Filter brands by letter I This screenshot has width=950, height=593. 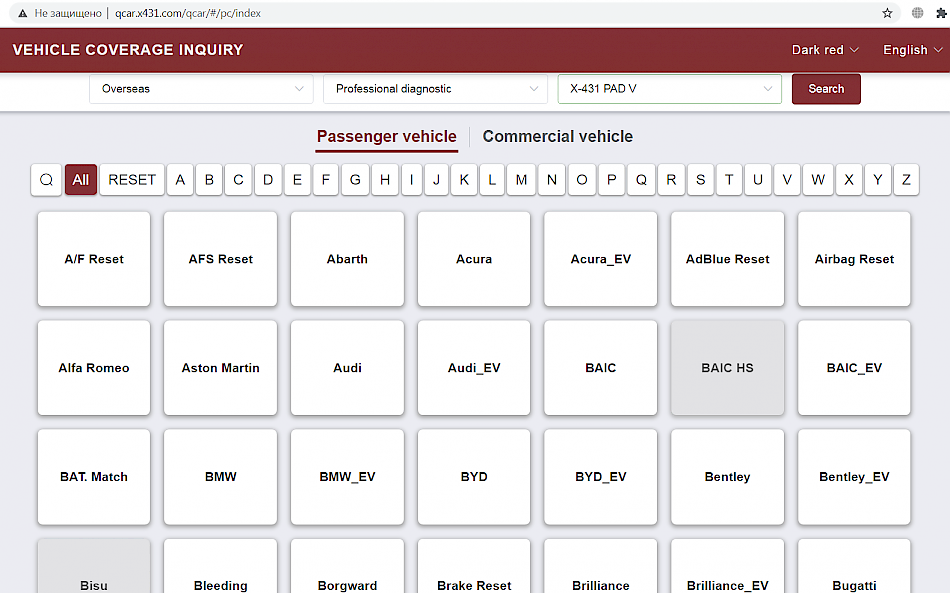click(411, 180)
